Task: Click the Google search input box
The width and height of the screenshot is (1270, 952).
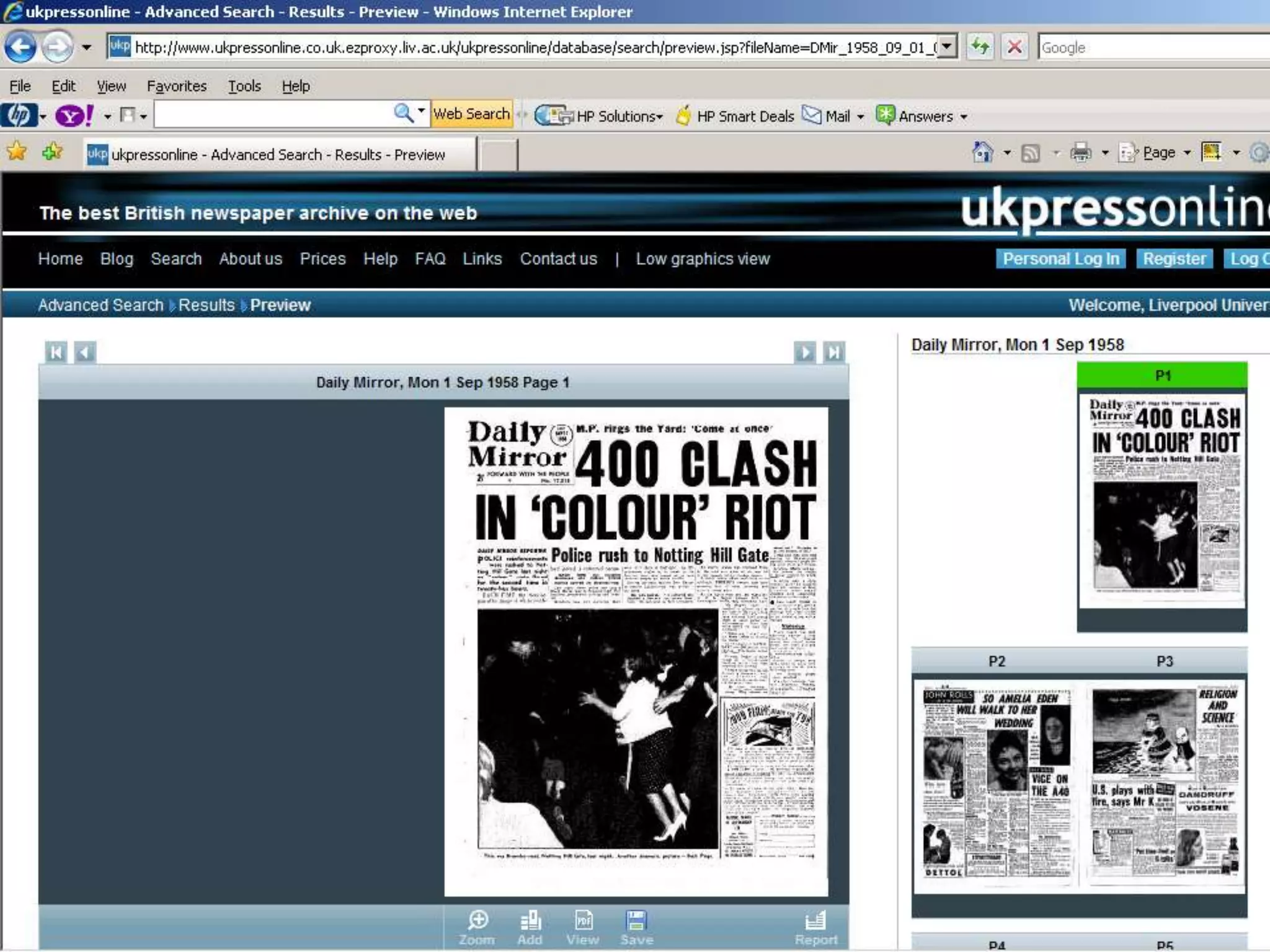Action: 1153,48
